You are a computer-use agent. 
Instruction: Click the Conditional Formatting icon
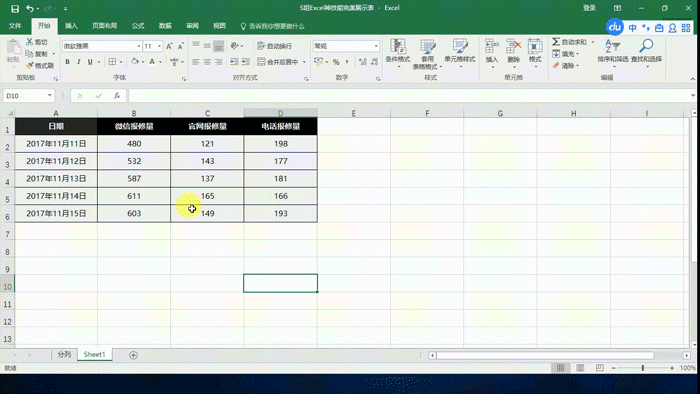[x=398, y=46]
